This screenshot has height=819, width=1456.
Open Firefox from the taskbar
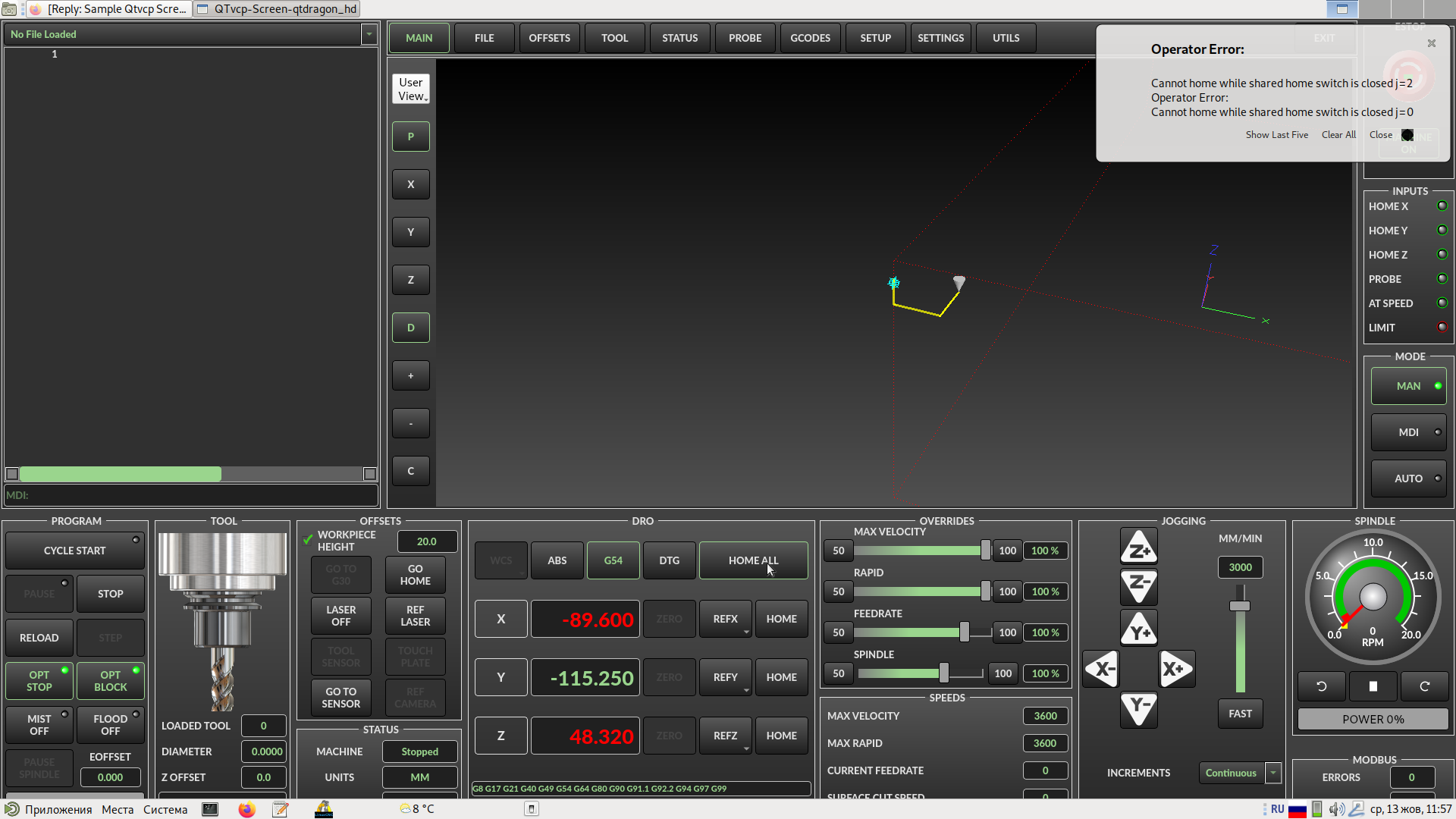246,809
